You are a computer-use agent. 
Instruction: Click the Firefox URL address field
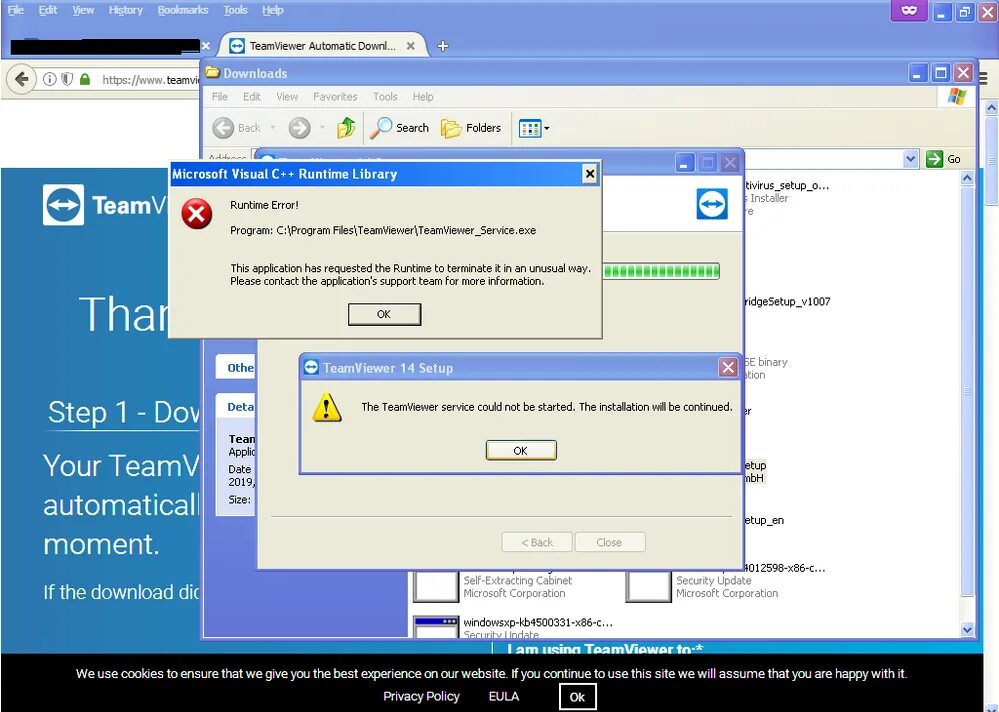click(150, 80)
